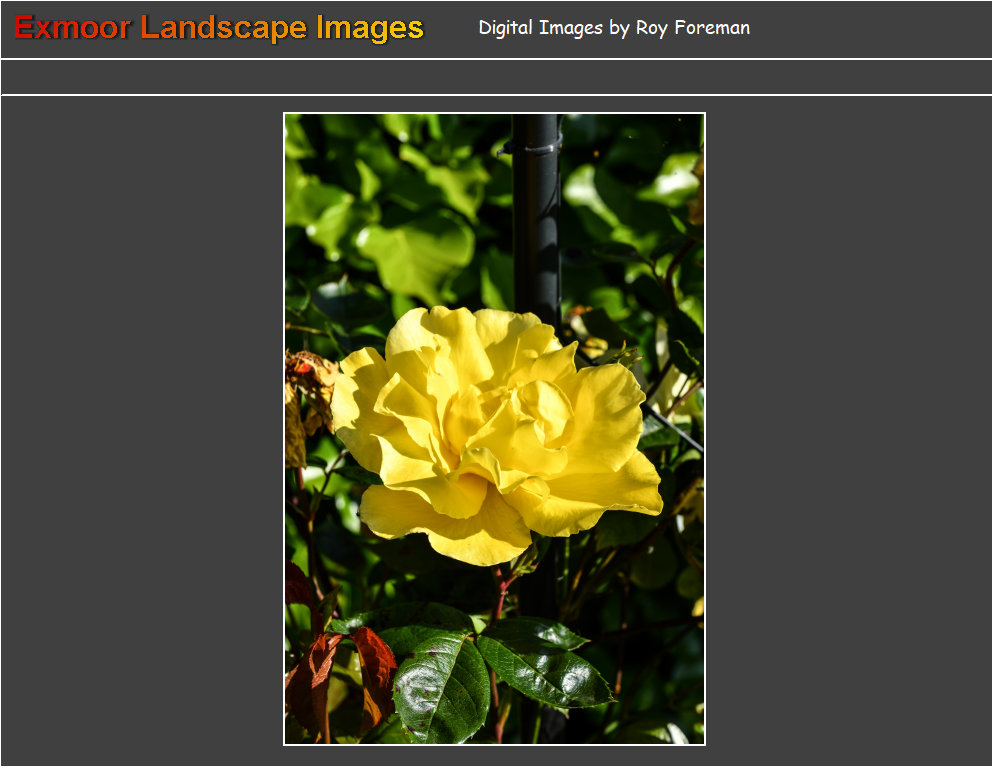This screenshot has width=993, height=767.
Task: Click the word 'Images' in the orange heading
Action: coord(370,28)
